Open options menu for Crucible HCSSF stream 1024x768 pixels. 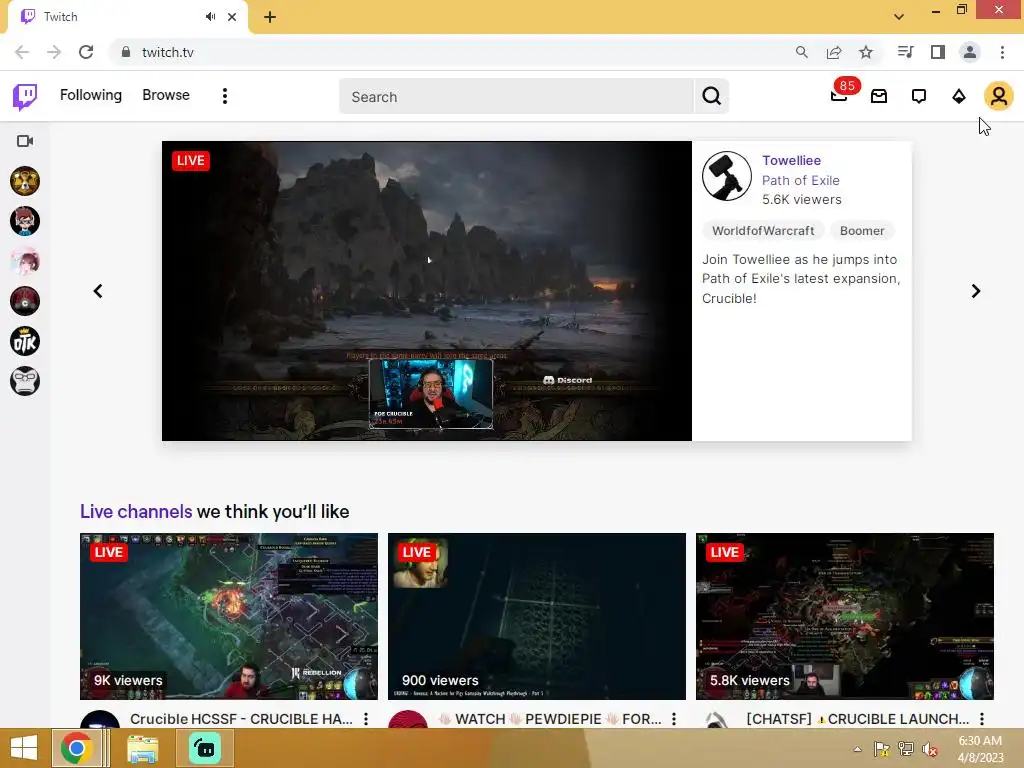point(366,719)
